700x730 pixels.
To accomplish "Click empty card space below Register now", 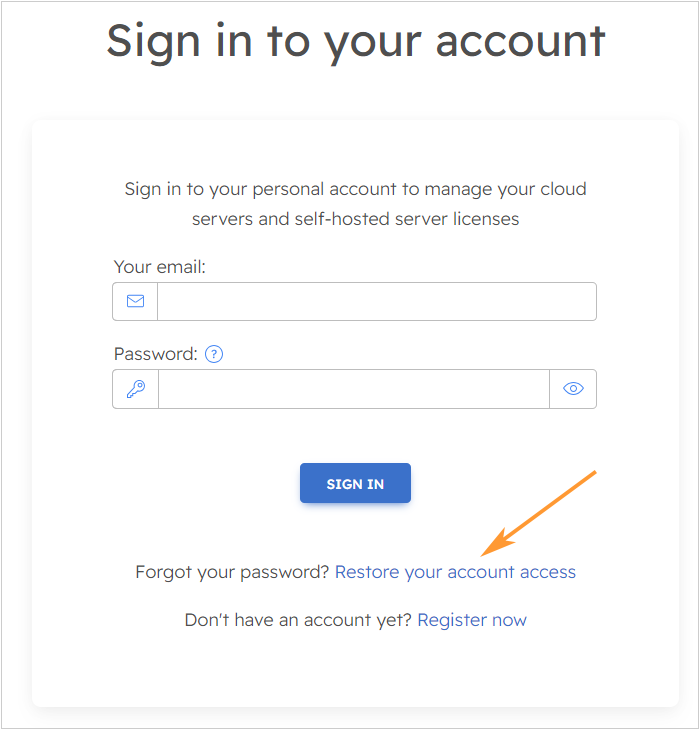I will pyautogui.click(x=355, y=670).
